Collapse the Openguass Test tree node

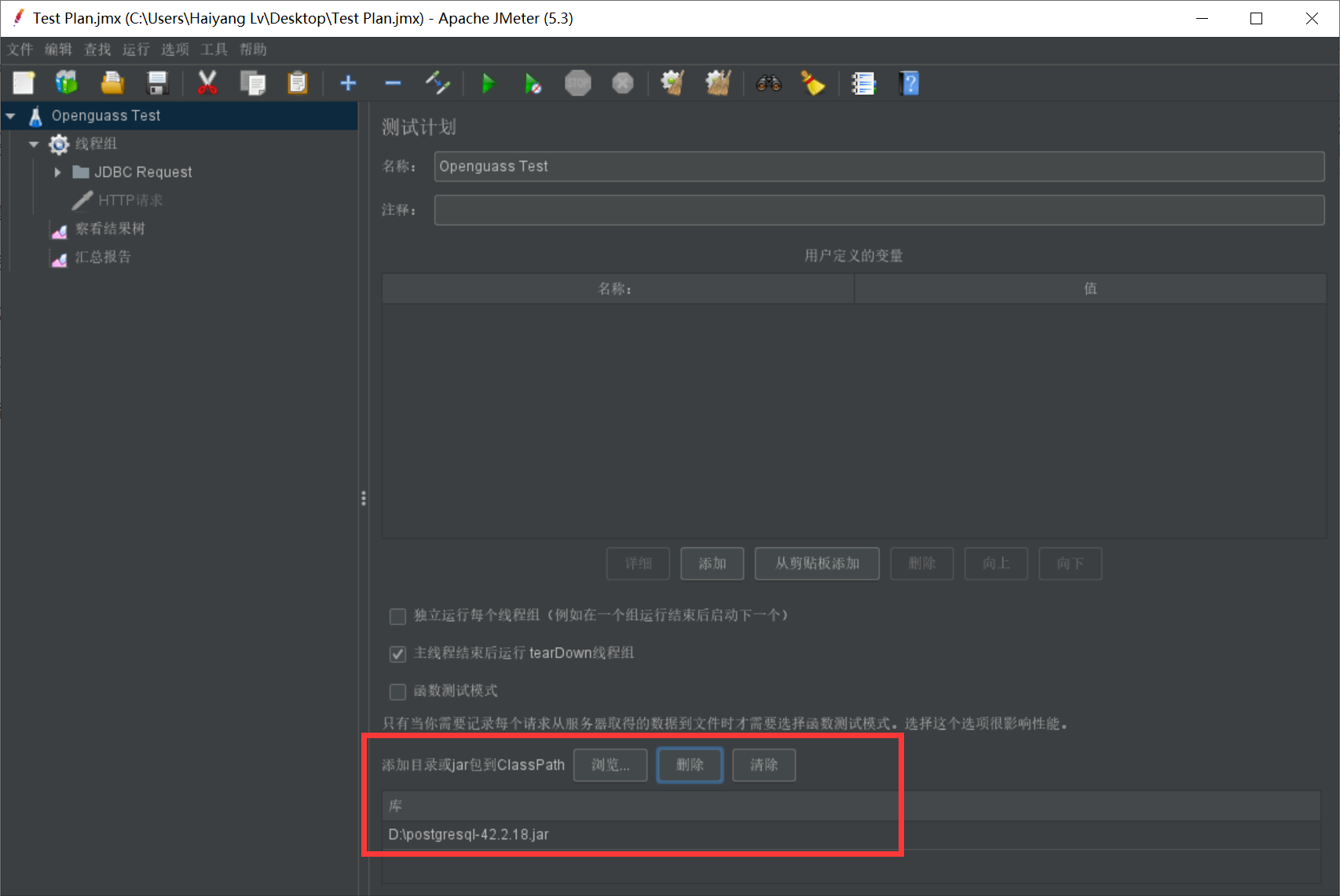(10, 115)
